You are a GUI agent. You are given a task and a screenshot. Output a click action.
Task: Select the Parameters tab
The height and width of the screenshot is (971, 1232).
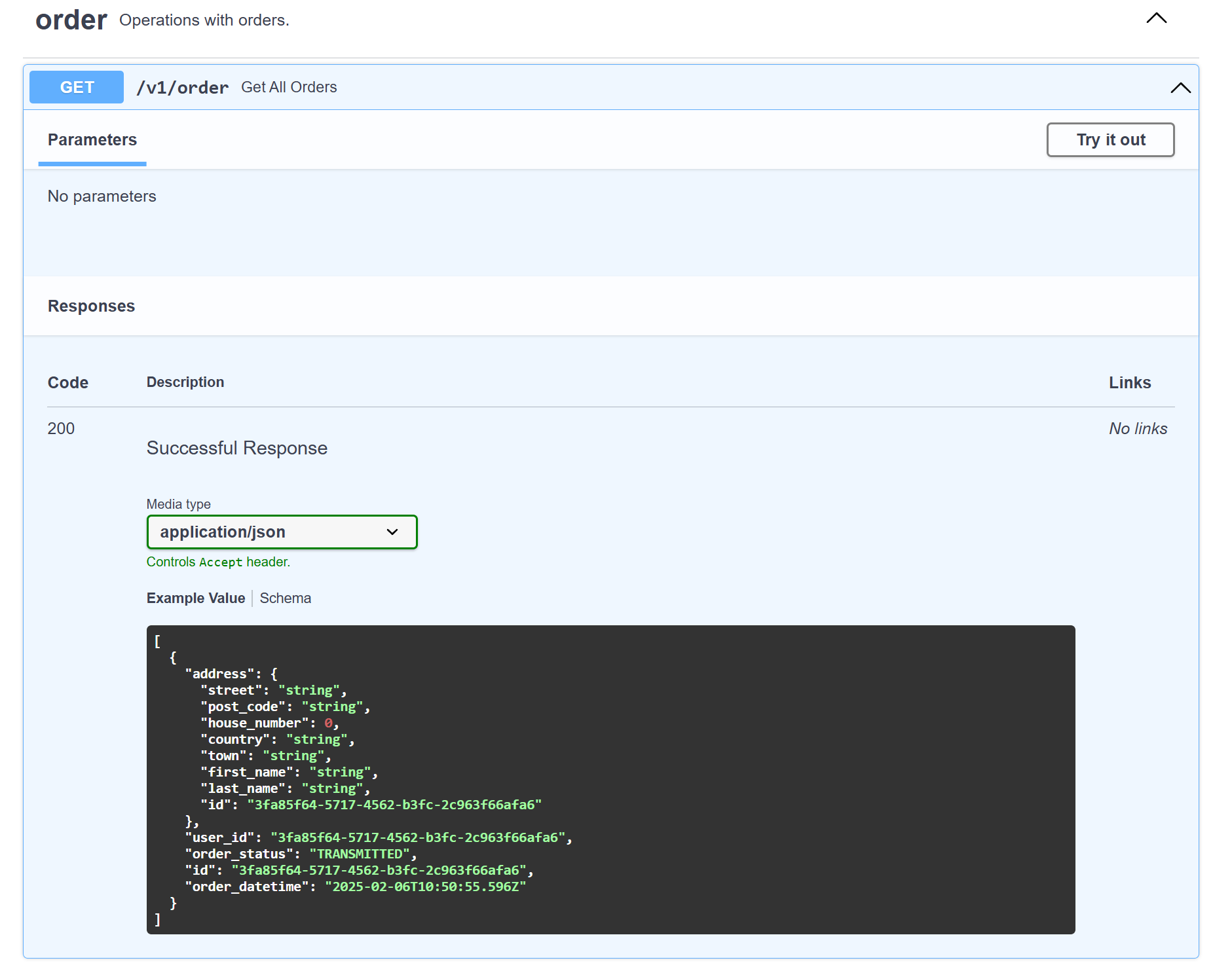point(92,139)
